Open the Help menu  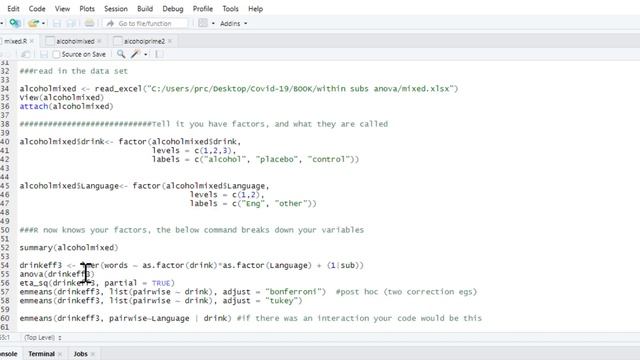tap(256, 9)
